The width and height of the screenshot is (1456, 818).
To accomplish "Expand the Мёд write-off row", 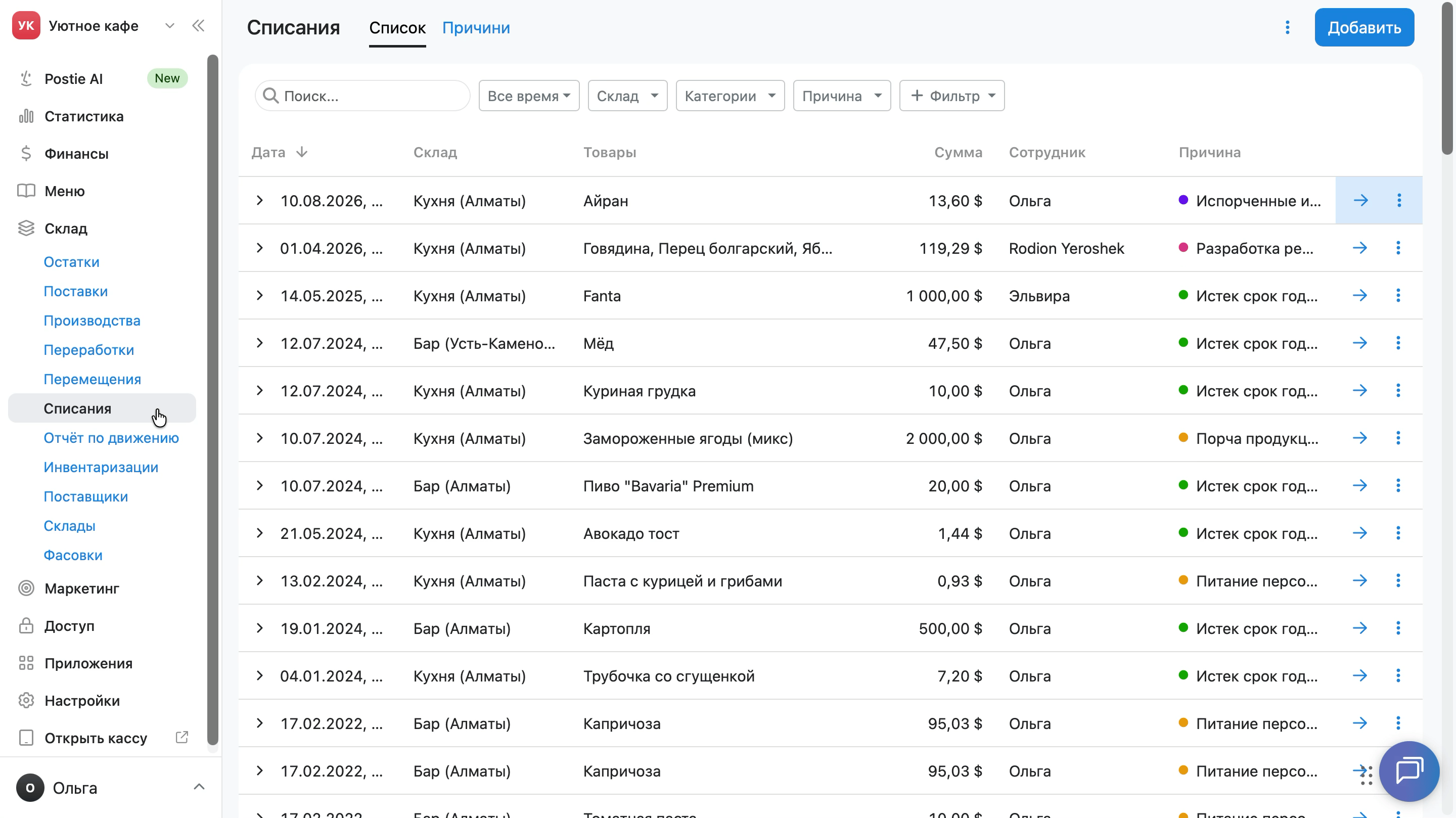I will coord(259,343).
